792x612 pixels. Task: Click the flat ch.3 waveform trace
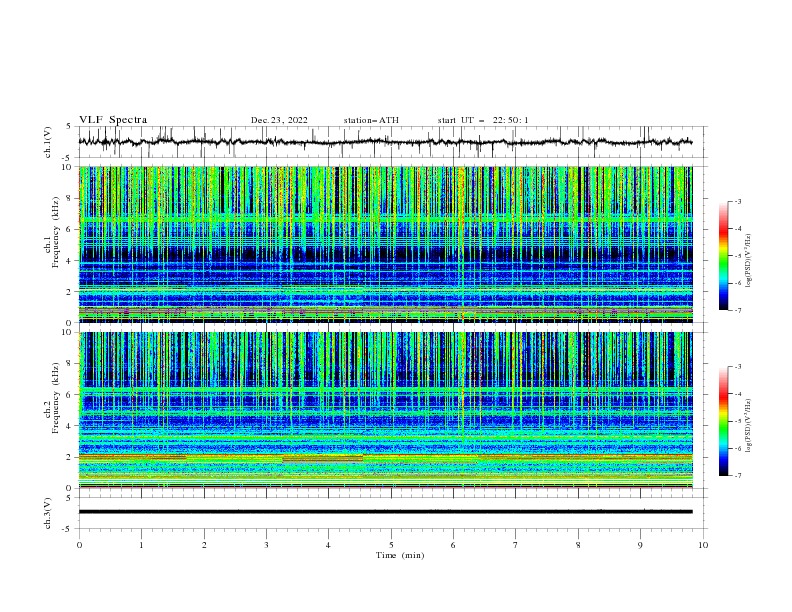[386, 512]
